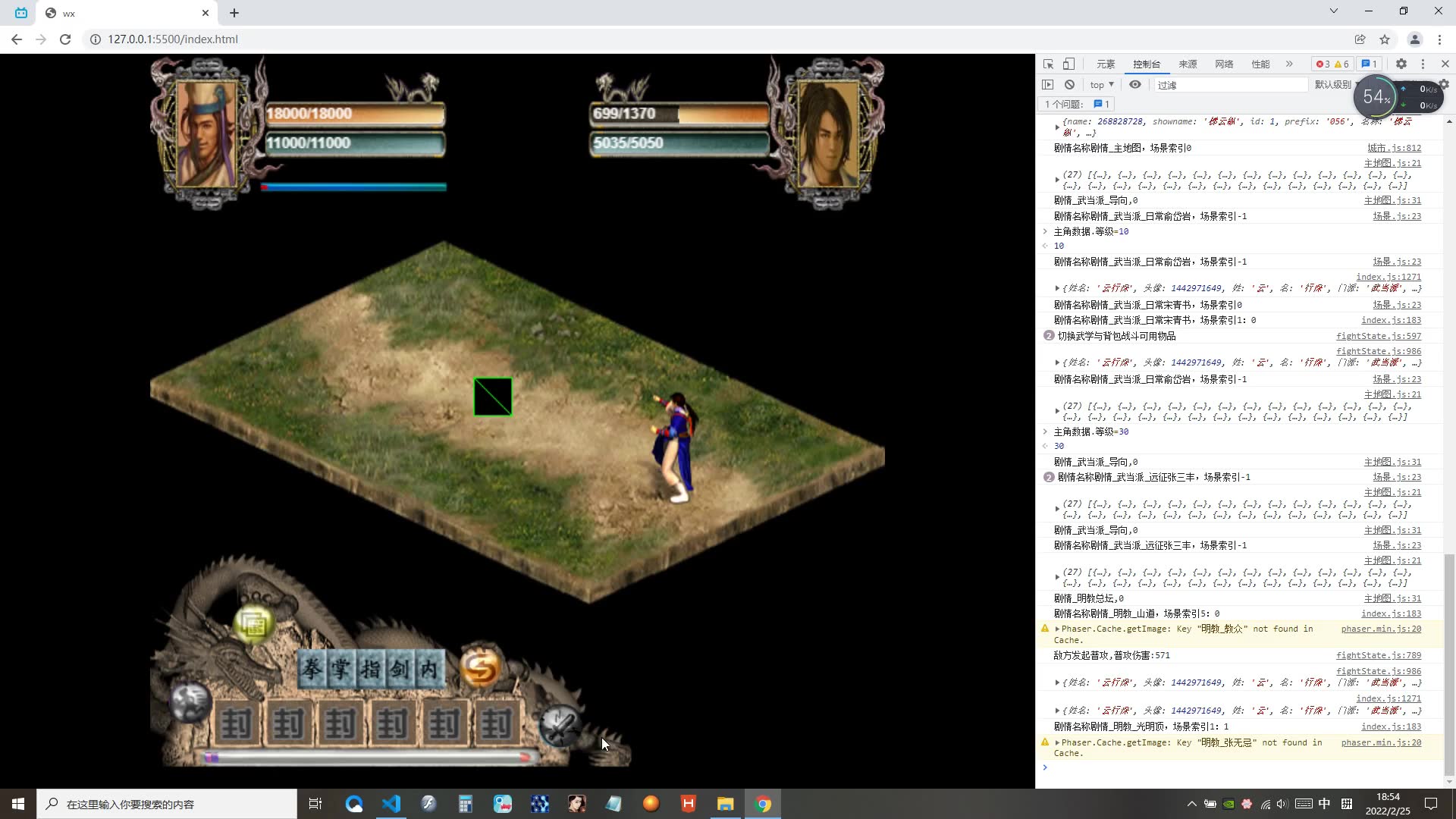Click the green target square on battlefield

coord(493,397)
